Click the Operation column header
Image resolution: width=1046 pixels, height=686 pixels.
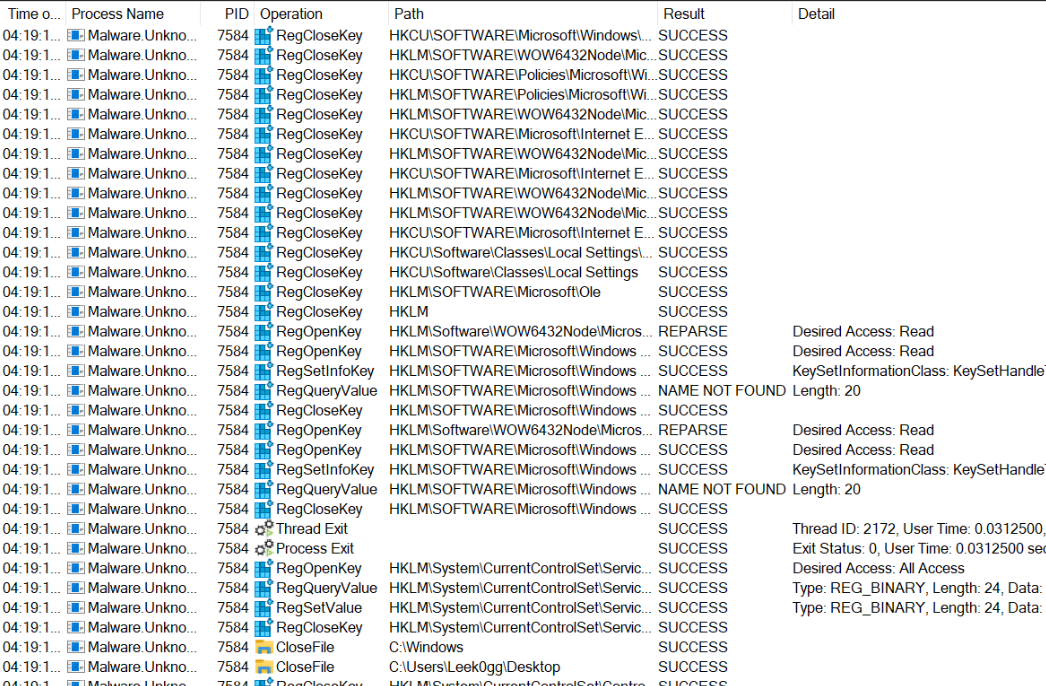(x=291, y=14)
